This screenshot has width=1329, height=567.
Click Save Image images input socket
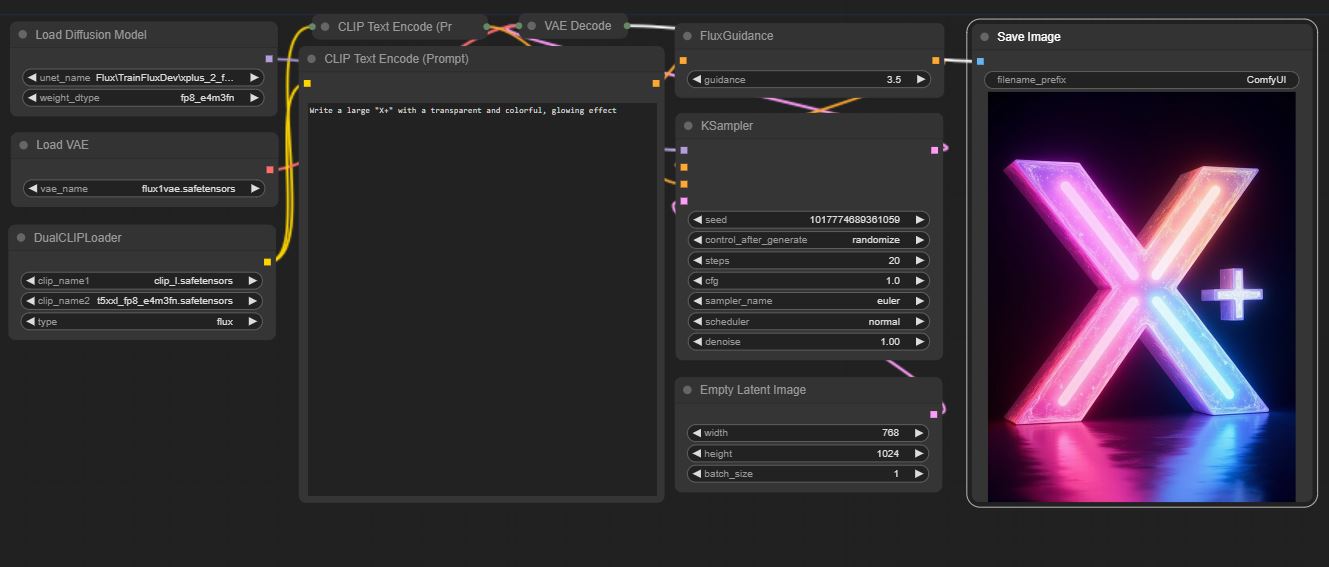pos(980,62)
